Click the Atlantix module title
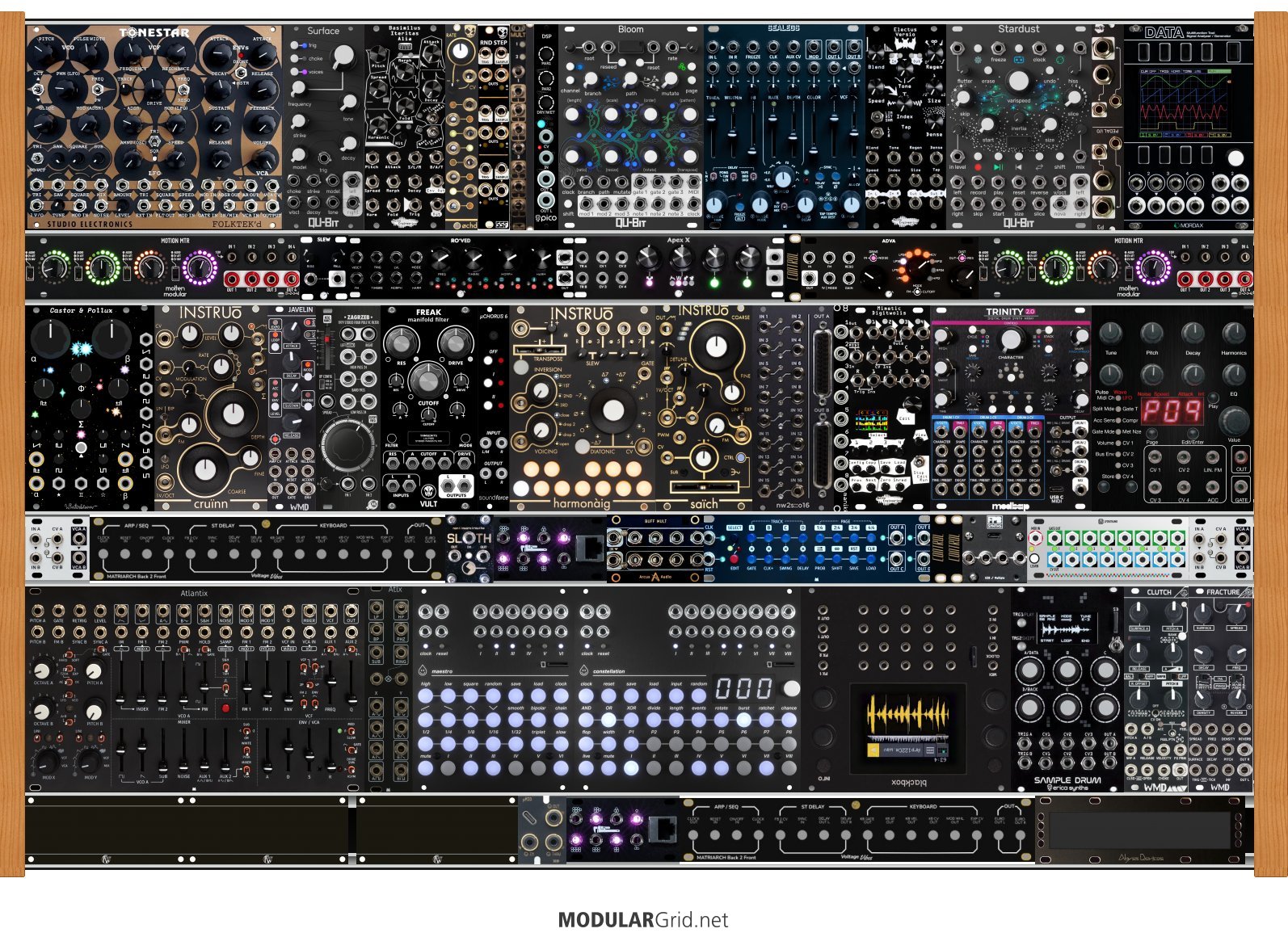The height and width of the screenshot is (937, 1288). [x=194, y=594]
